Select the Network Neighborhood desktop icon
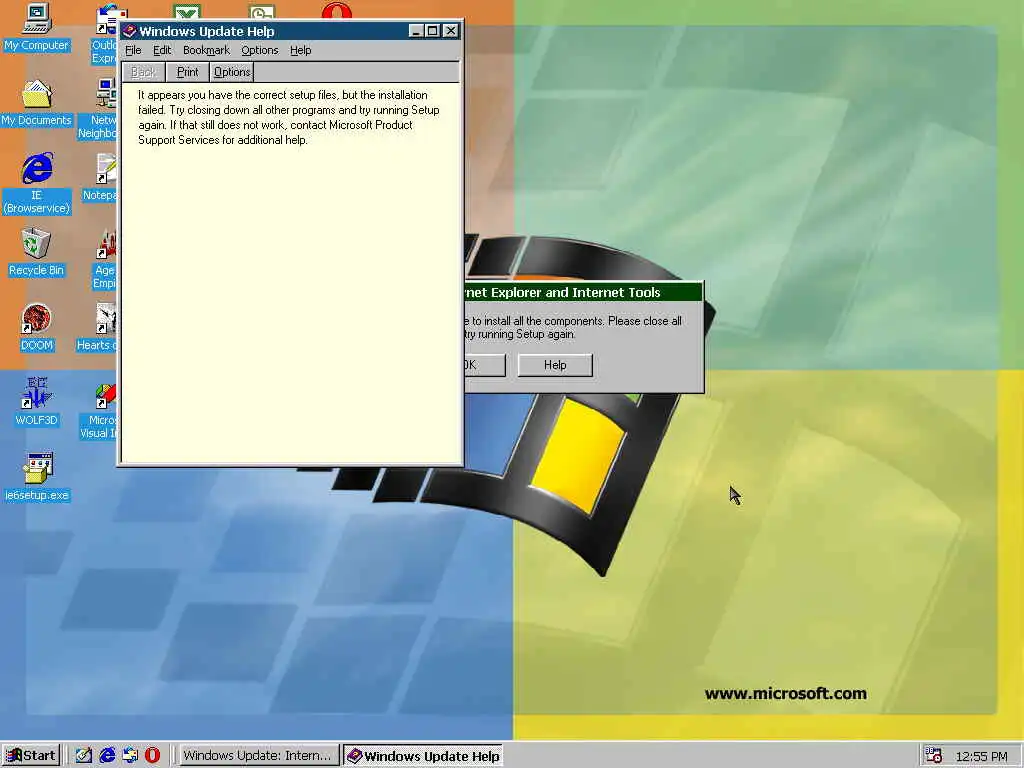Screen dimensions: 1024x768 point(98,109)
